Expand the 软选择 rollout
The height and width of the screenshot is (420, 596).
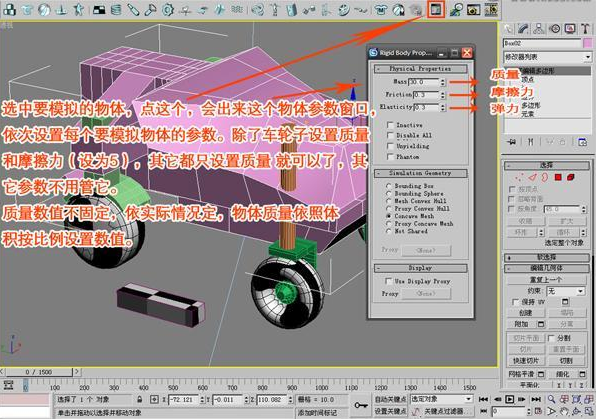click(547, 258)
